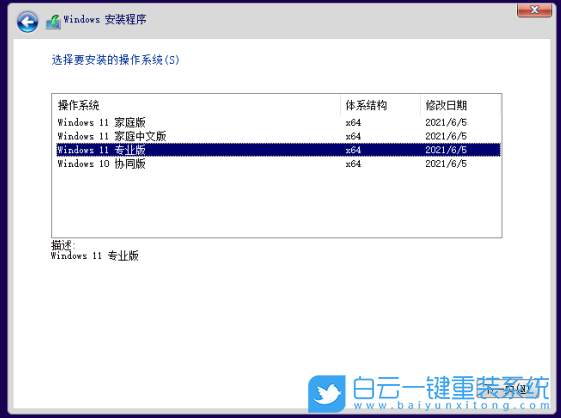Click x64 in the 家庭版 row

point(353,123)
